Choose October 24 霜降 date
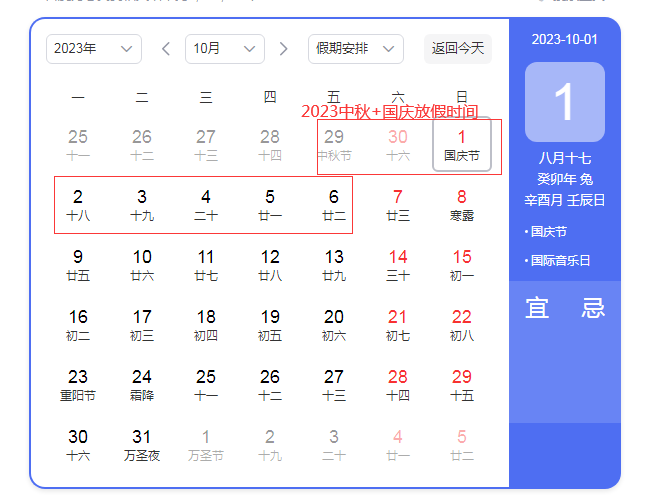Image resolution: width=646 pixels, height=501 pixels. pos(142,385)
